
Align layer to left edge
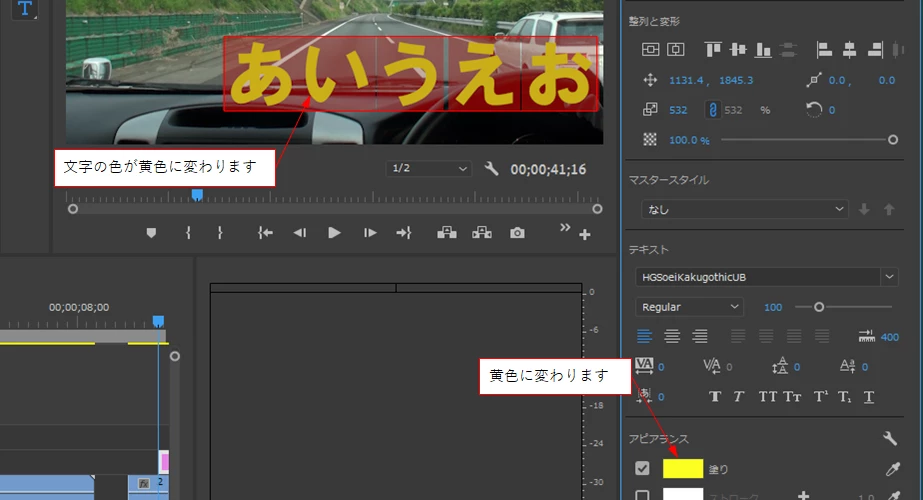824,49
